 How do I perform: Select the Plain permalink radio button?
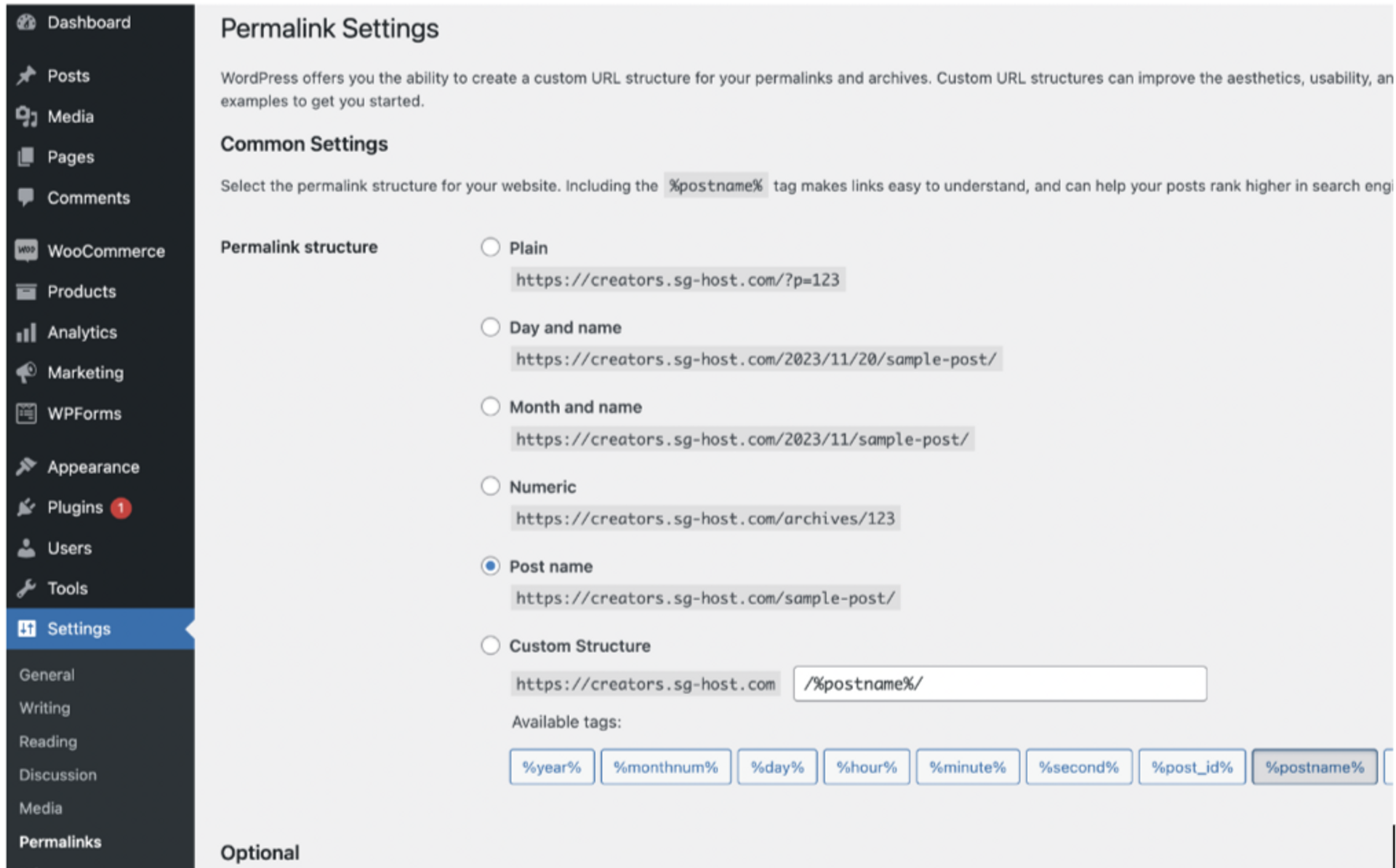click(x=490, y=247)
